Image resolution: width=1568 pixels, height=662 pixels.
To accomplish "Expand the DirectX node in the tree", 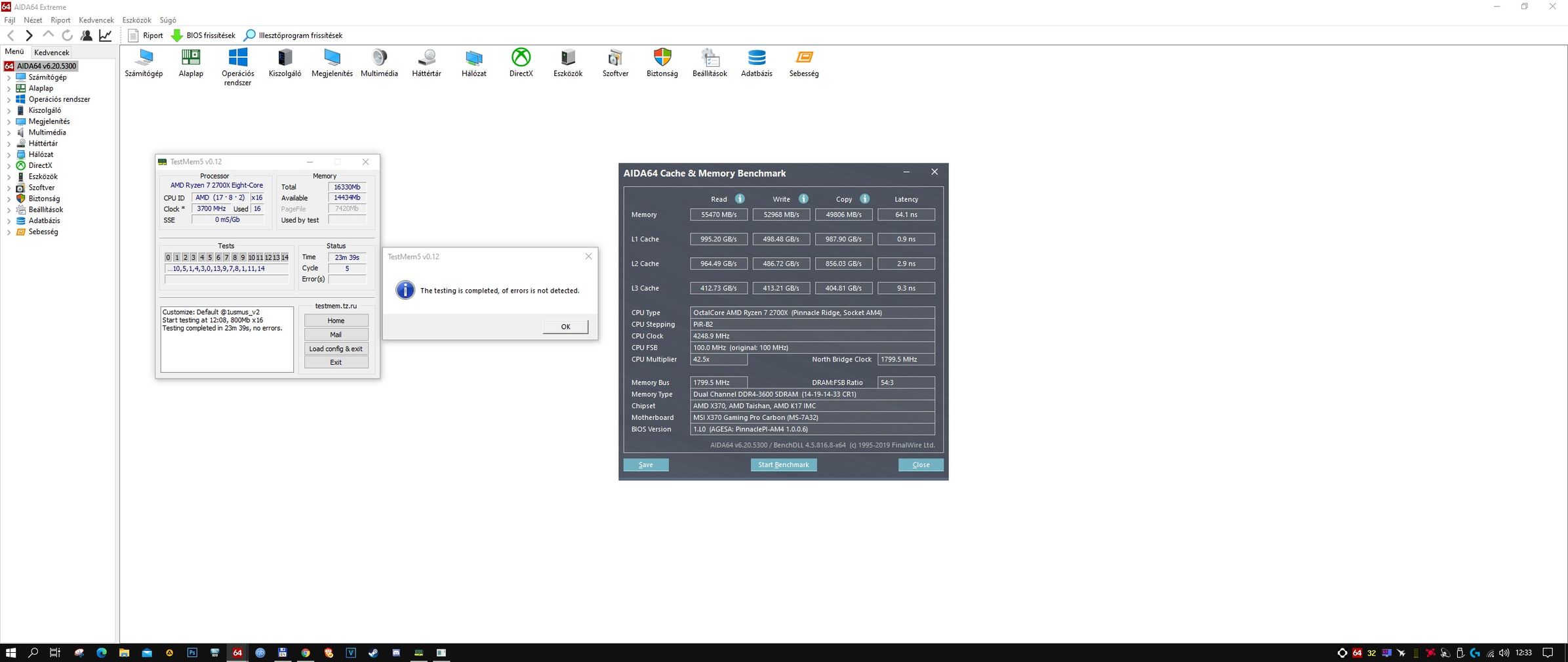I will pyautogui.click(x=9, y=166).
